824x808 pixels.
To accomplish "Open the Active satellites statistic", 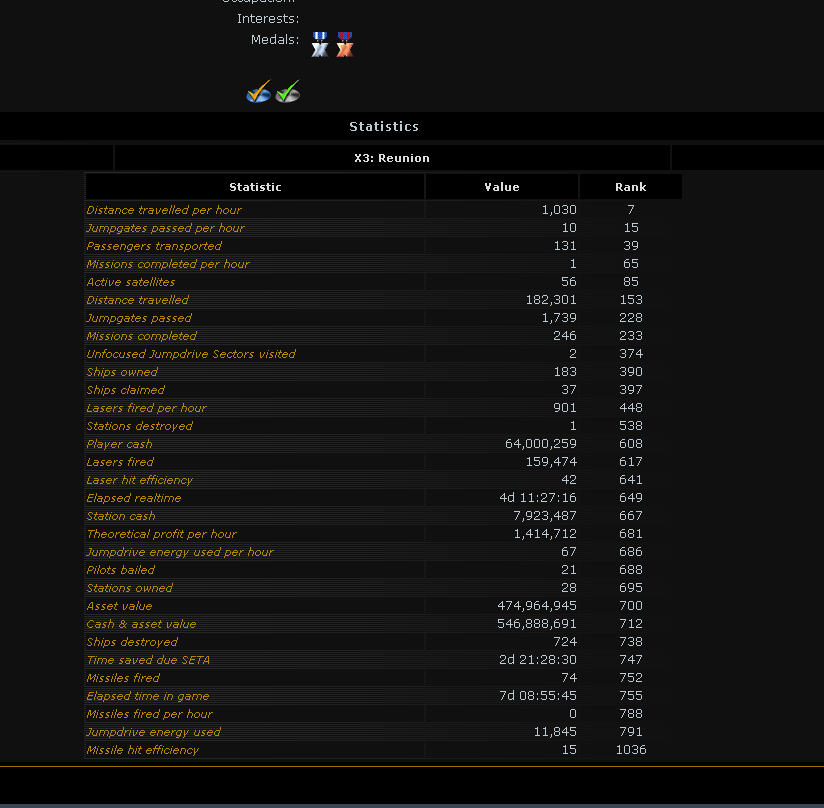I will click(131, 282).
